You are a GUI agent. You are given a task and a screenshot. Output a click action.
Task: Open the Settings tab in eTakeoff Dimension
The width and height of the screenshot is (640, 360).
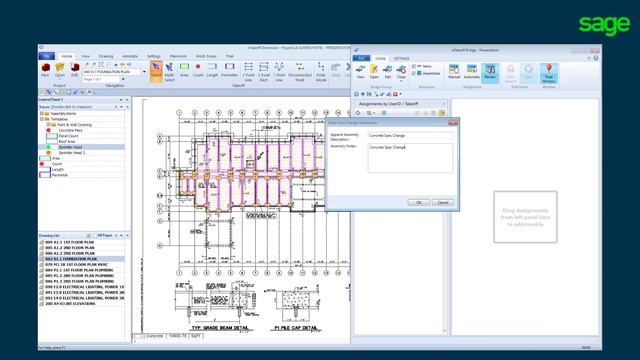pos(153,56)
